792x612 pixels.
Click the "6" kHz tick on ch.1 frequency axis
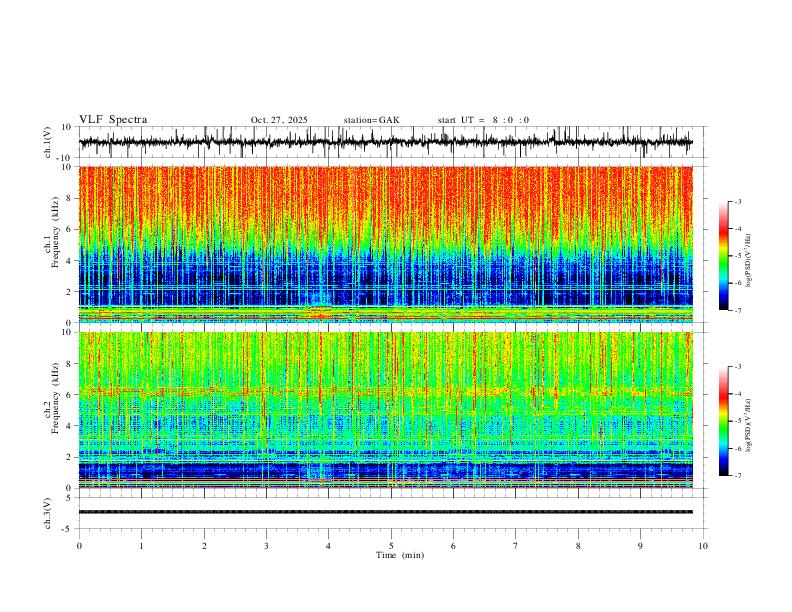(70, 229)
